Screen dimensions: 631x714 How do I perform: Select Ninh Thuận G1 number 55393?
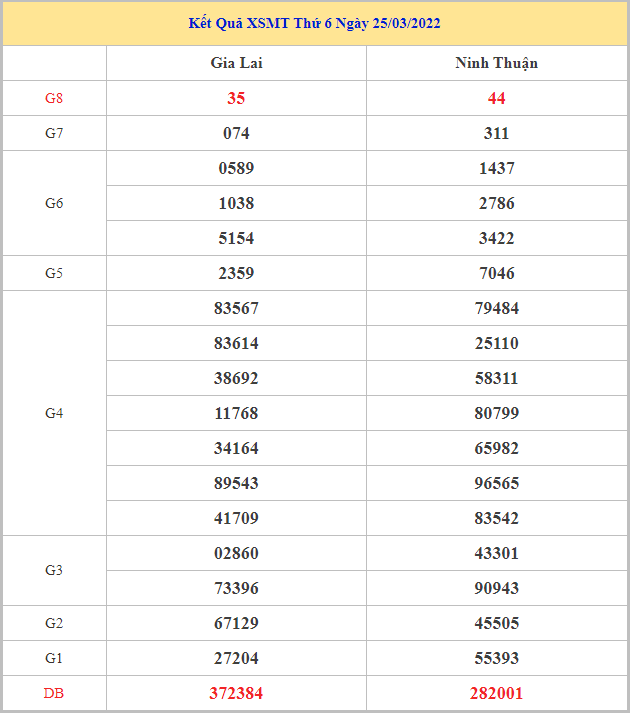[x=496, y=658]
